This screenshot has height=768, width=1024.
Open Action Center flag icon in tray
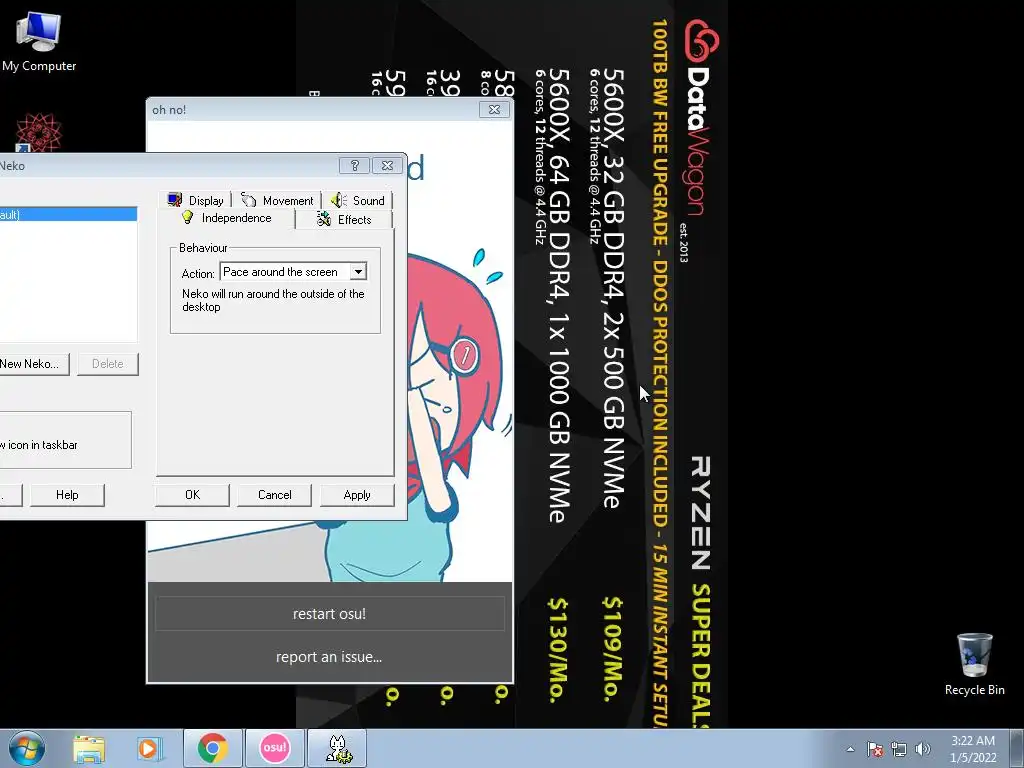[x=875, y=749]
